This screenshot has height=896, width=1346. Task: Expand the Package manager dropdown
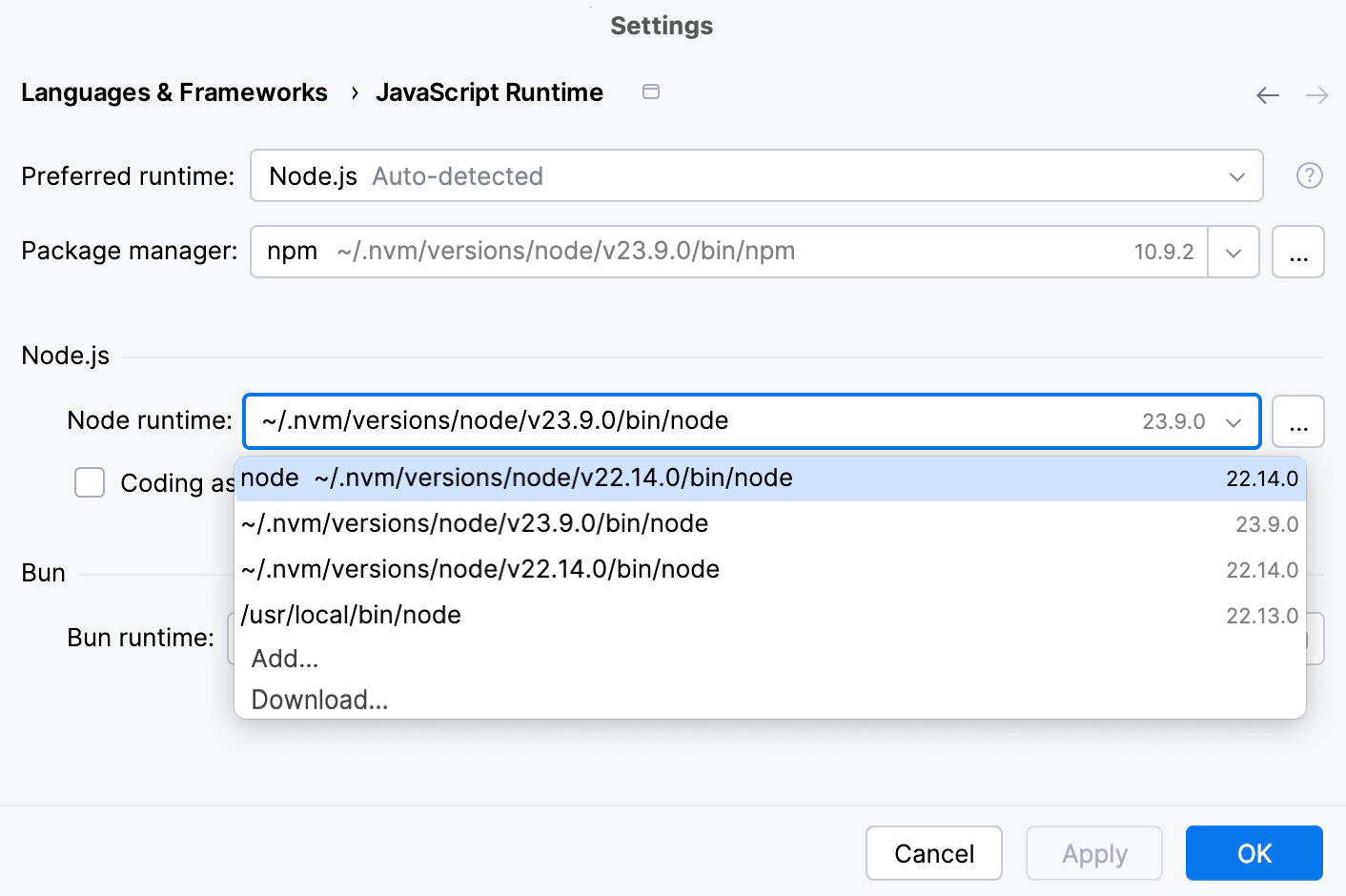coord(1234,252)
